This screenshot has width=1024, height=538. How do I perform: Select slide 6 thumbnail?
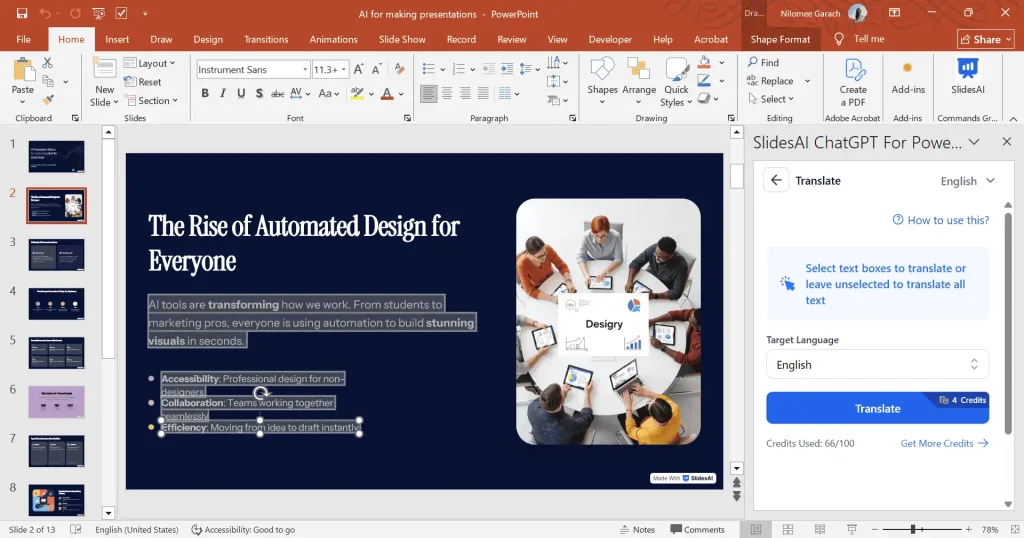click(56, 402)
